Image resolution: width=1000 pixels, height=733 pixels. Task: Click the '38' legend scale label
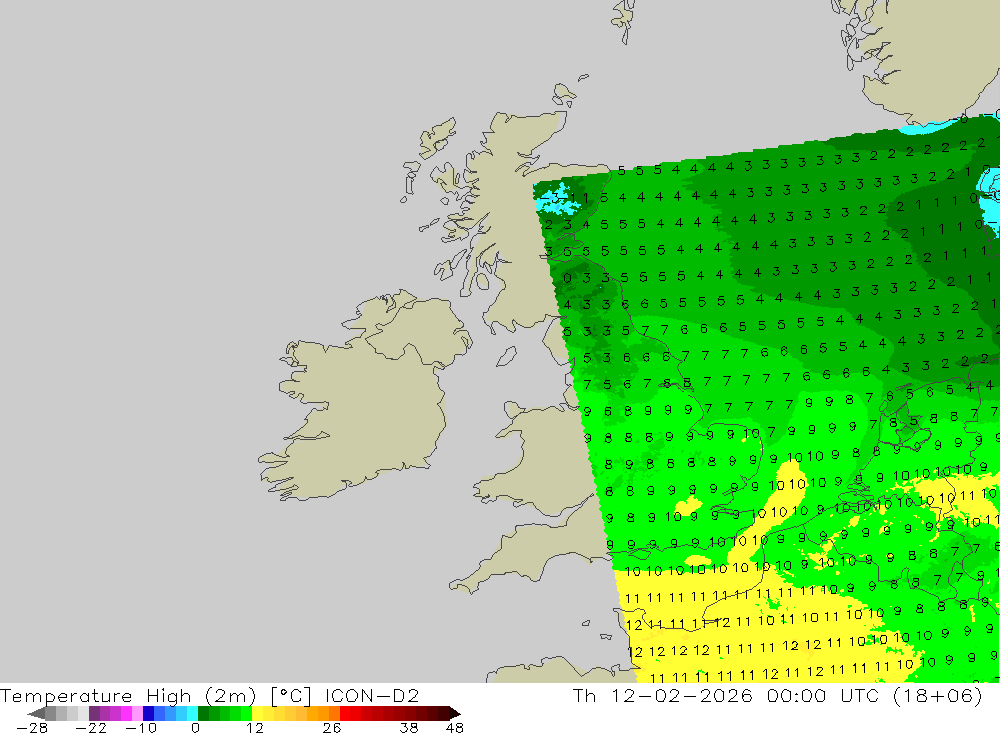409,728
